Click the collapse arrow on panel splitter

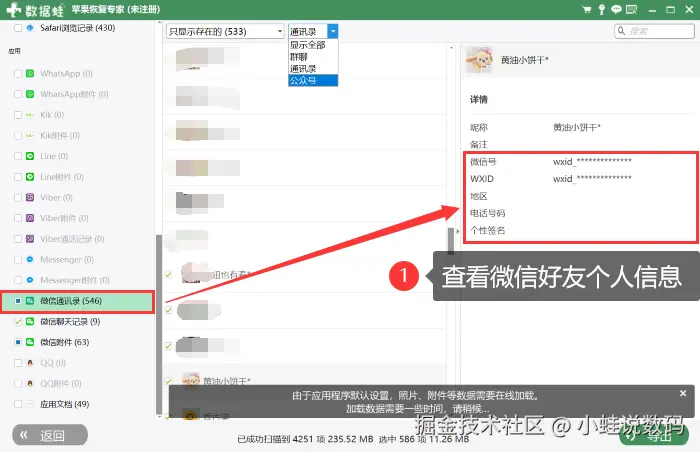[x=458, y=231]
